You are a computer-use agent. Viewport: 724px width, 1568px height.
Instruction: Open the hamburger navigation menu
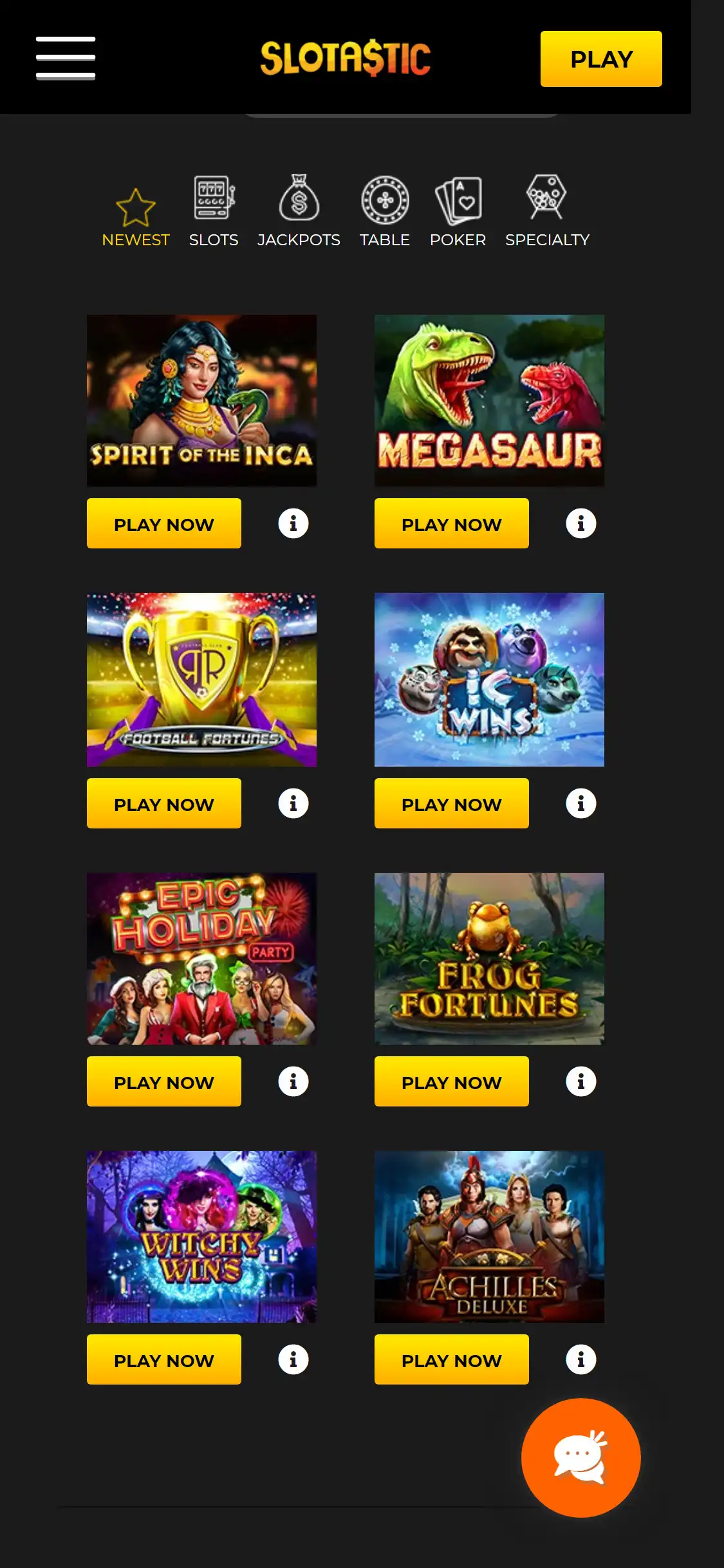[66, 58]
